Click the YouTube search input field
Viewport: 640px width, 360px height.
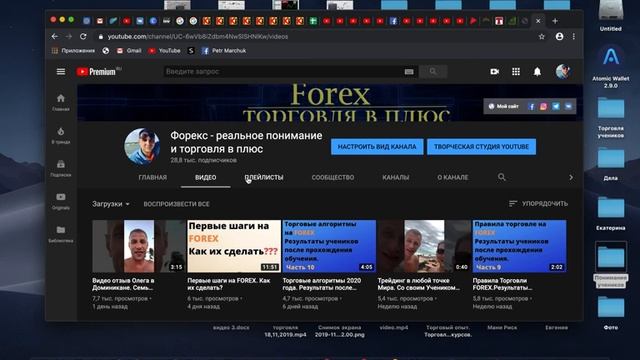tap(283, 72)
